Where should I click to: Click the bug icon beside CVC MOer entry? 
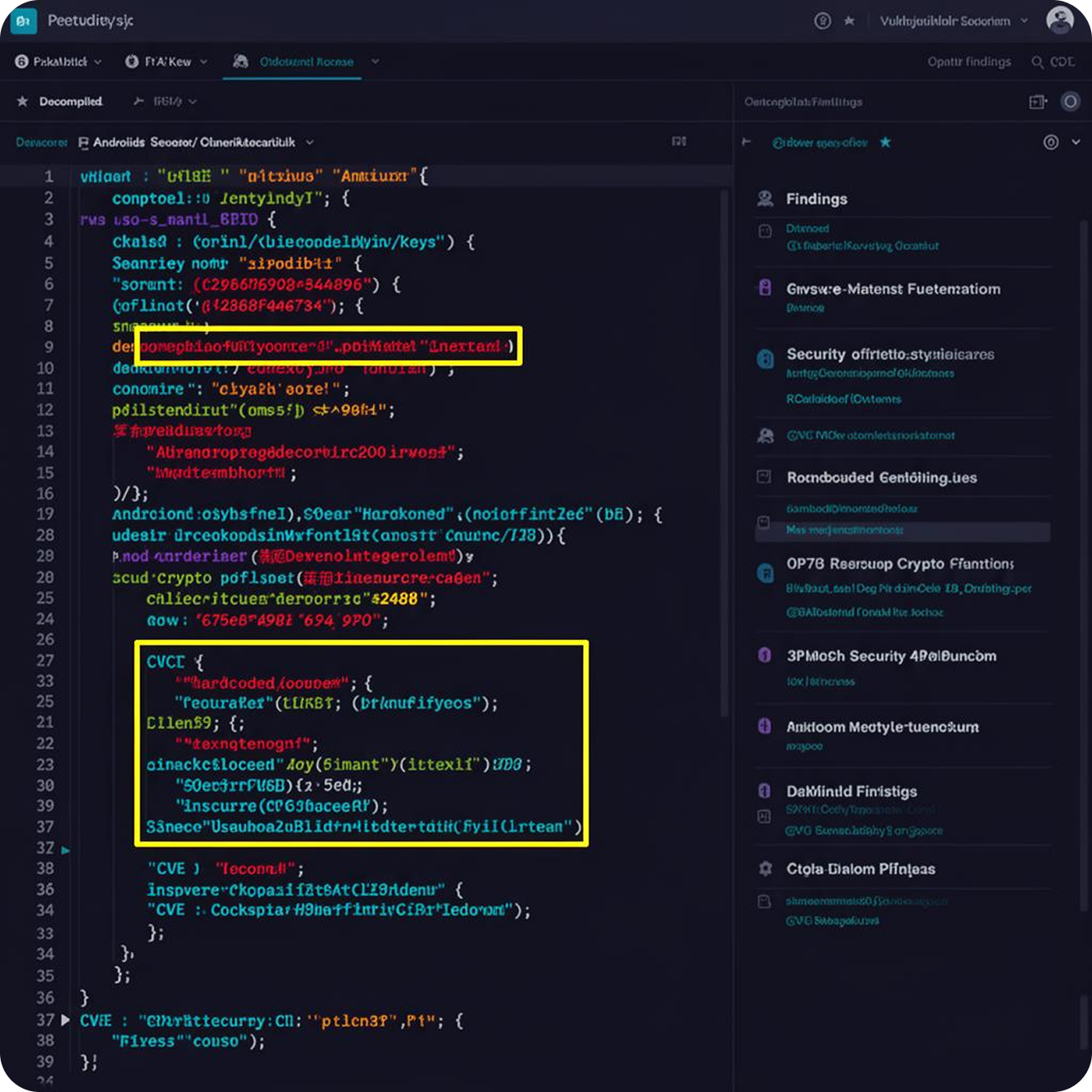point(765,435)
